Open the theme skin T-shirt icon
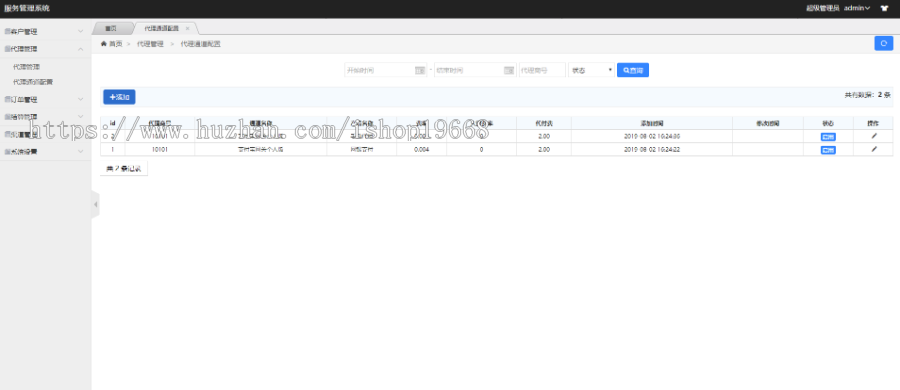The width and height of the screenshot is (900, 390). 885,9
